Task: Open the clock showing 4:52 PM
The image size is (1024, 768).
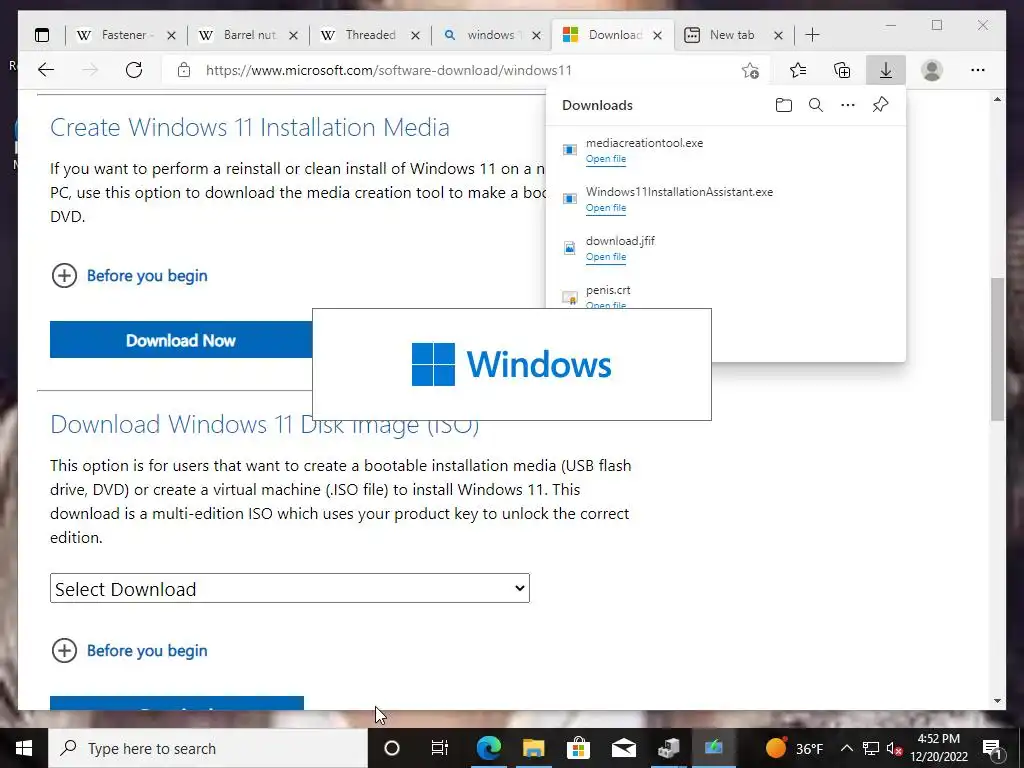Action: click(938, 748)
